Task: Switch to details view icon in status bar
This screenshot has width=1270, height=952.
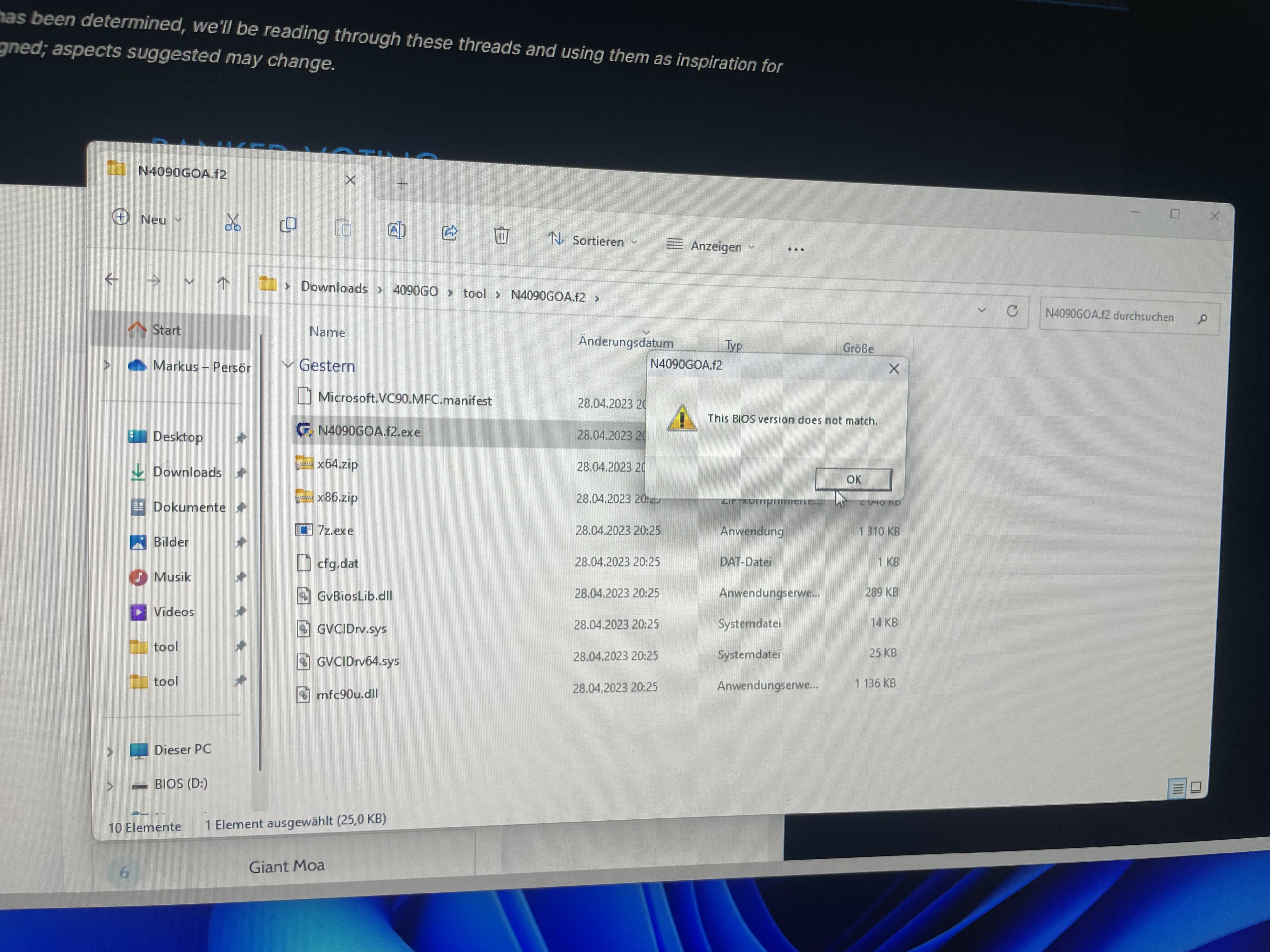Action: [x=1177, y=788]
